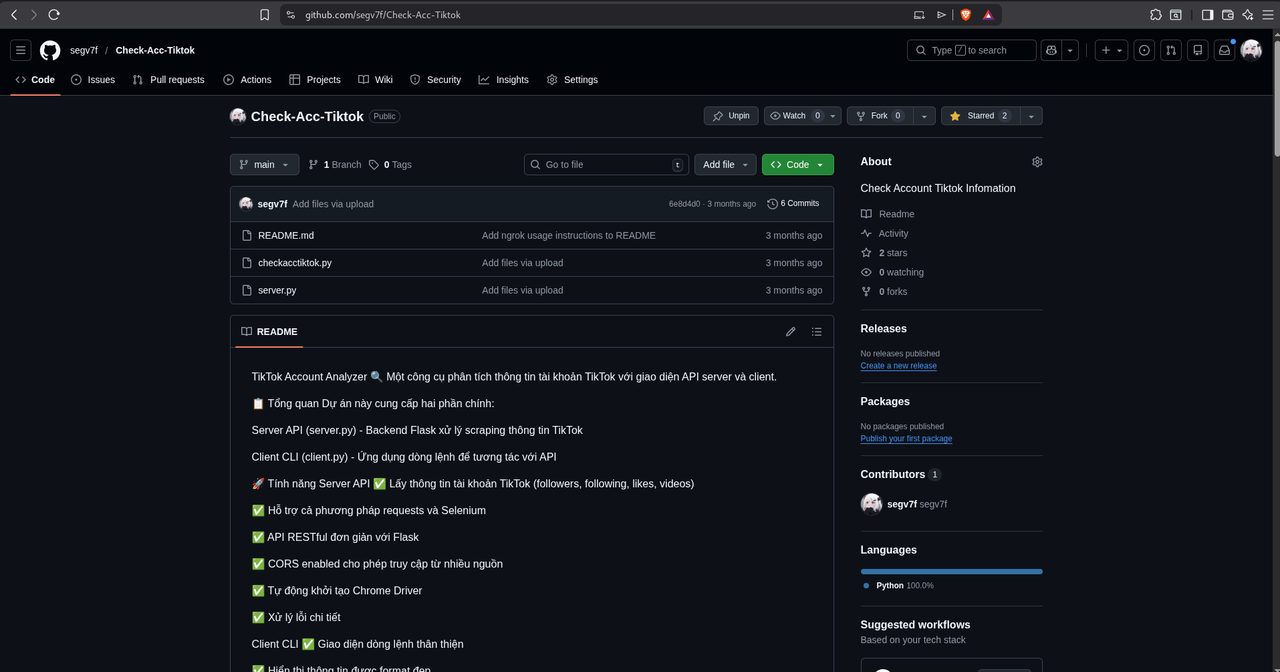
Task: Open the main branch selector dropdown
Action: click(x=264, y=165)
